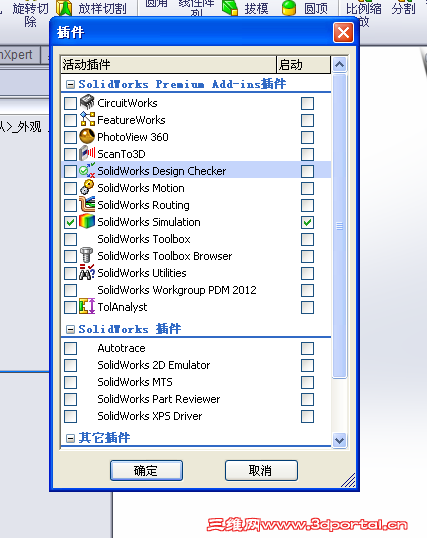Check PhotoView 360 startup checkbox

[307, 138]
